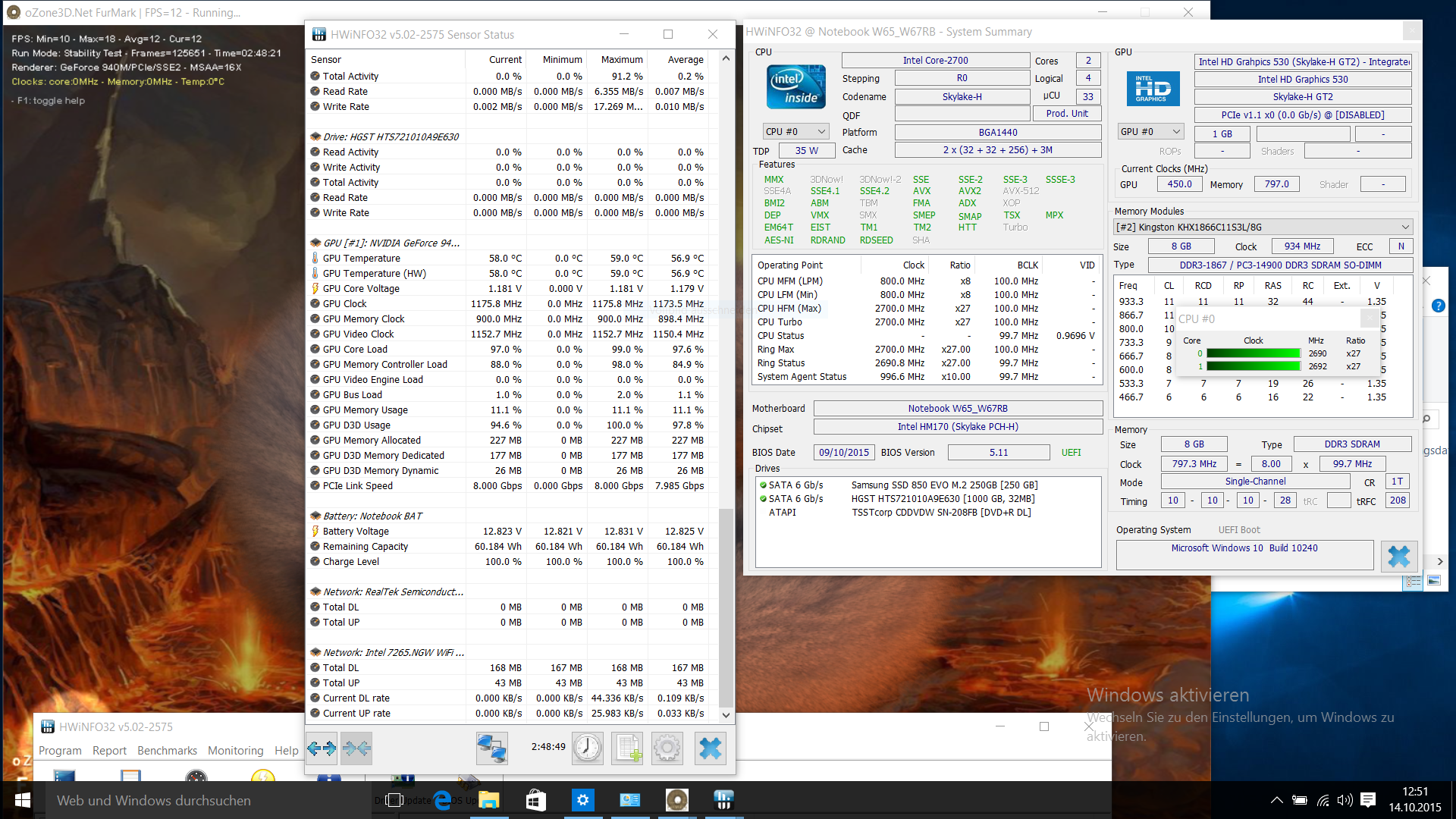Viewport: 1456px width, 819px height.
Task: Click the Intel Core-2700 CPU name field
Action: (935, 61)
